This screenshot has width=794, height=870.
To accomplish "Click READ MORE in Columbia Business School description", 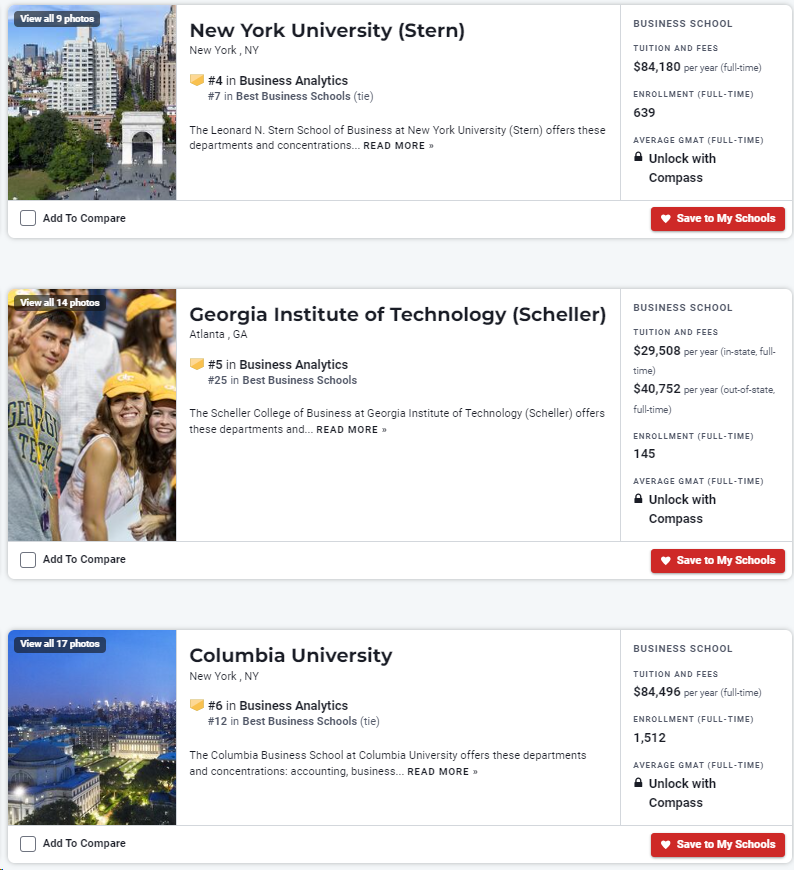I will (442, 772).
